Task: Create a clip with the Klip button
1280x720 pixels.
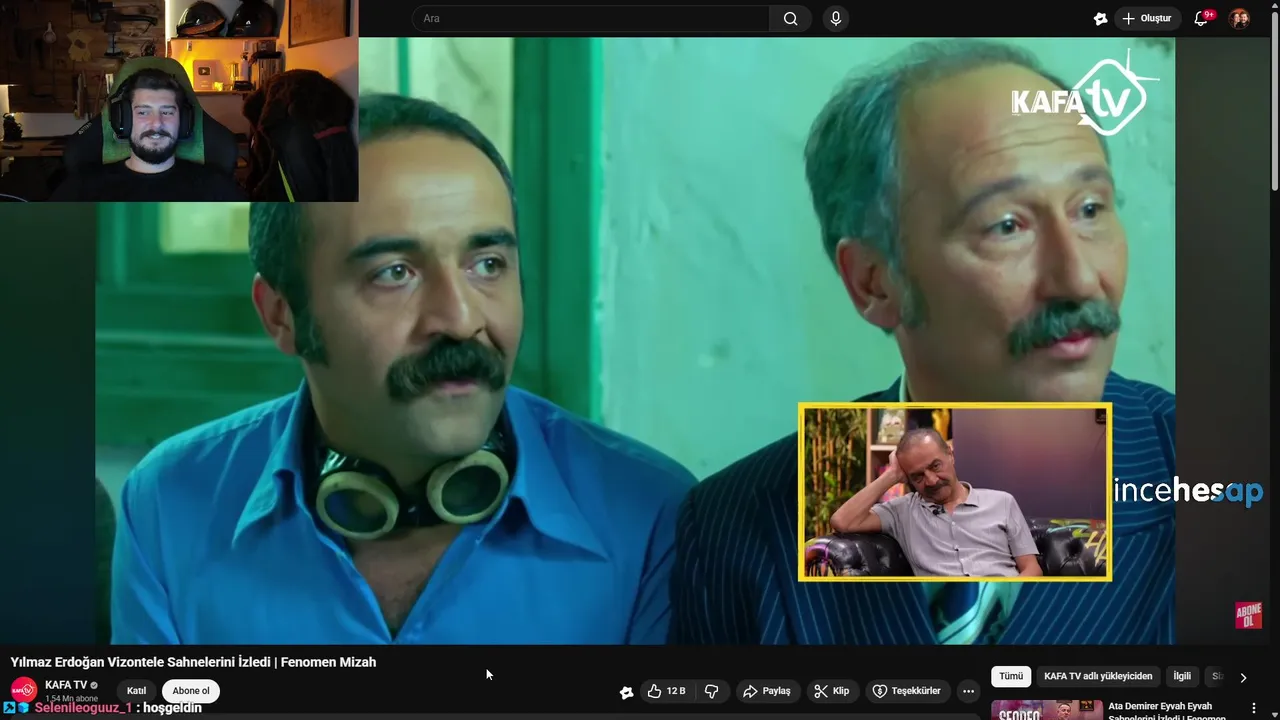Action: point(832,691)
